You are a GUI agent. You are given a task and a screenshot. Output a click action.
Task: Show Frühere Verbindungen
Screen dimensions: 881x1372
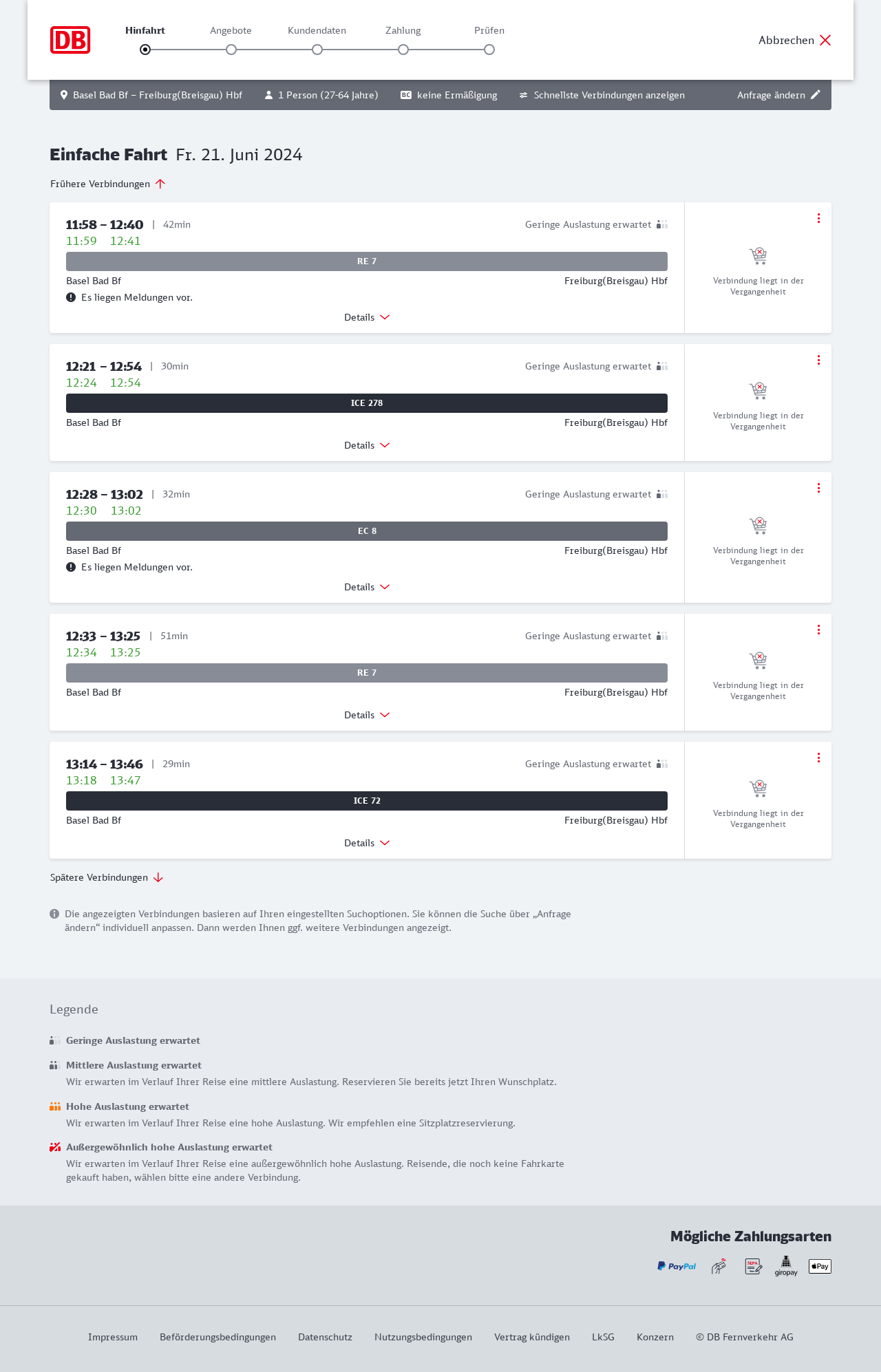pos(108,184)
